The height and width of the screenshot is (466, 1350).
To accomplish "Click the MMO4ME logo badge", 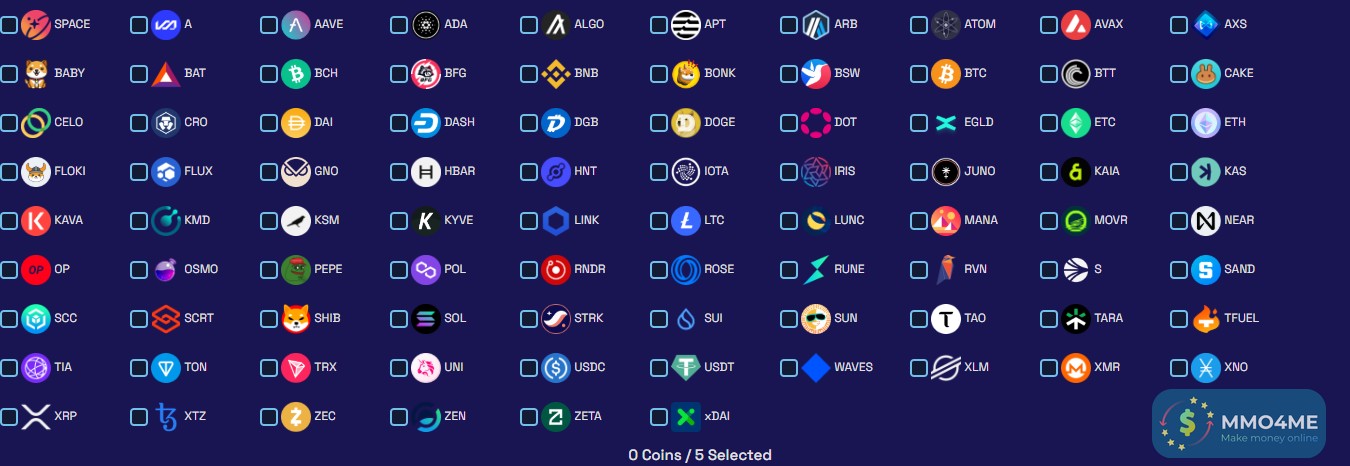I will pyautogui.click(x=1239, y=424).
